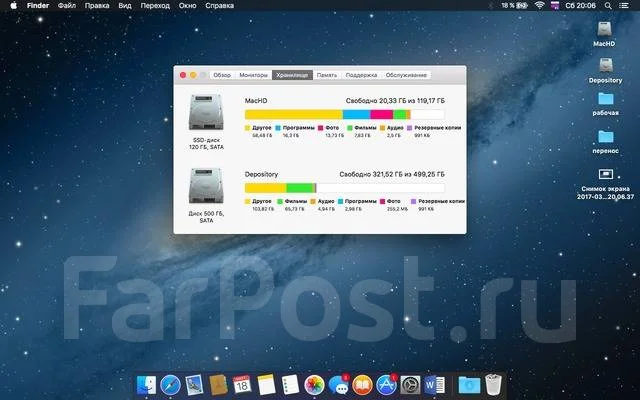Click yellow segment of MacHD storage bar
Viewport: 640px width, 400px height.
(293, 114)
